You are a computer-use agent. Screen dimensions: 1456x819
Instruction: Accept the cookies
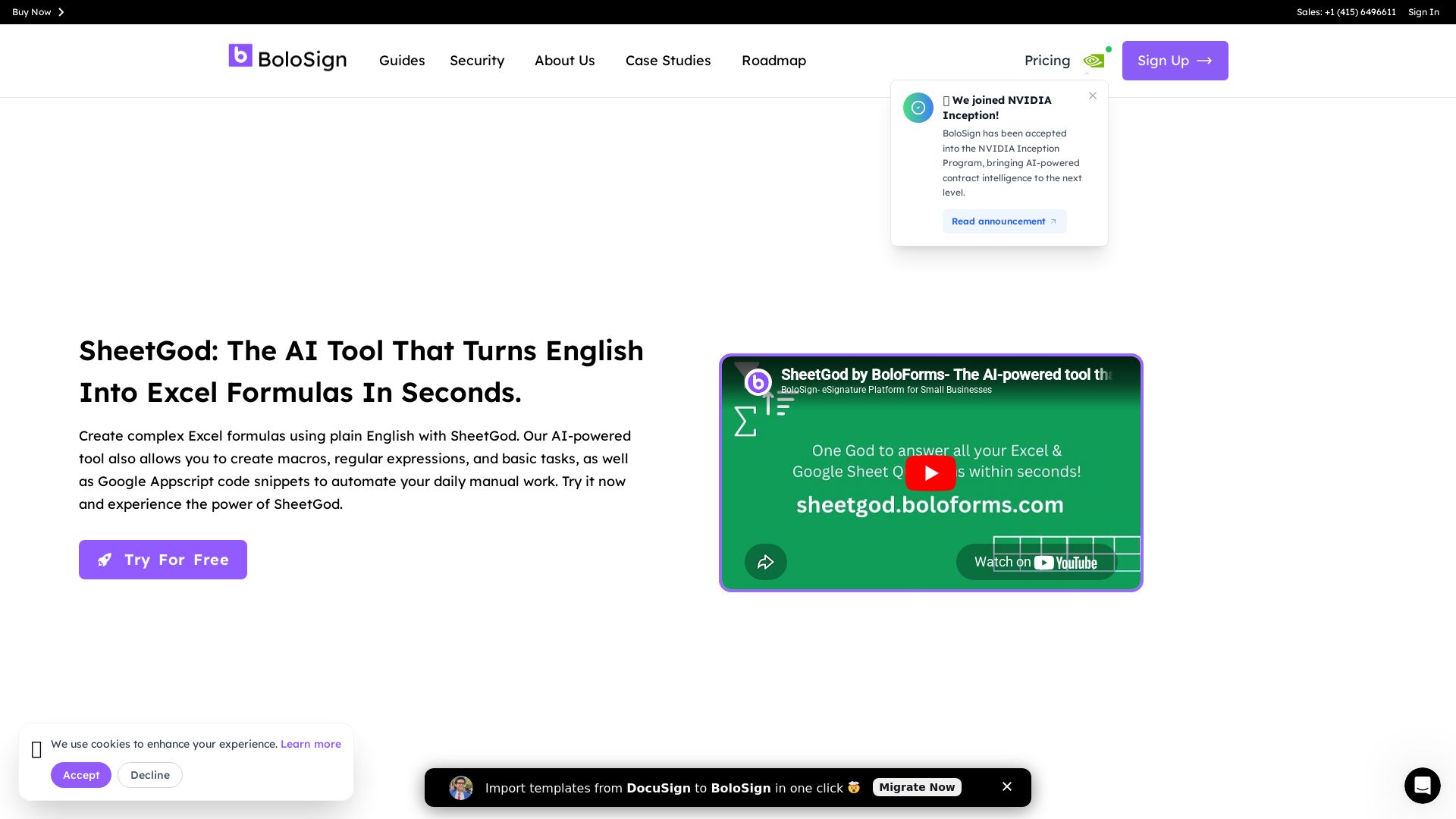tap(81, 775)
